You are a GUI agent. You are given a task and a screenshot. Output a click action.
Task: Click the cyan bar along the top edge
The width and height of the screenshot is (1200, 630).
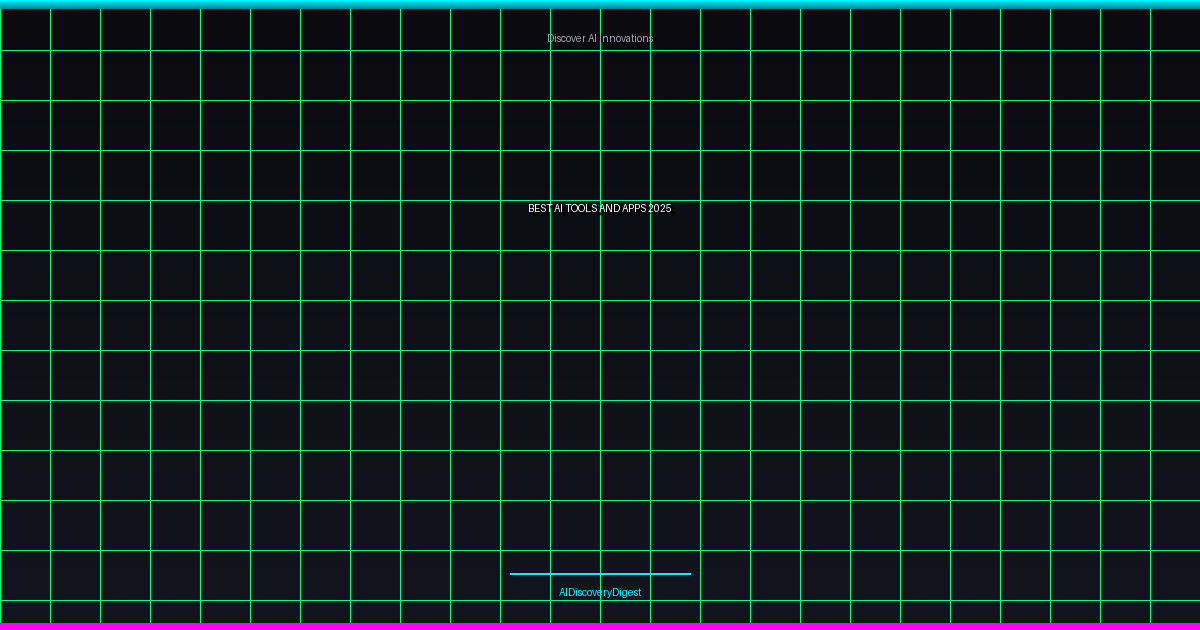[600, 4]
